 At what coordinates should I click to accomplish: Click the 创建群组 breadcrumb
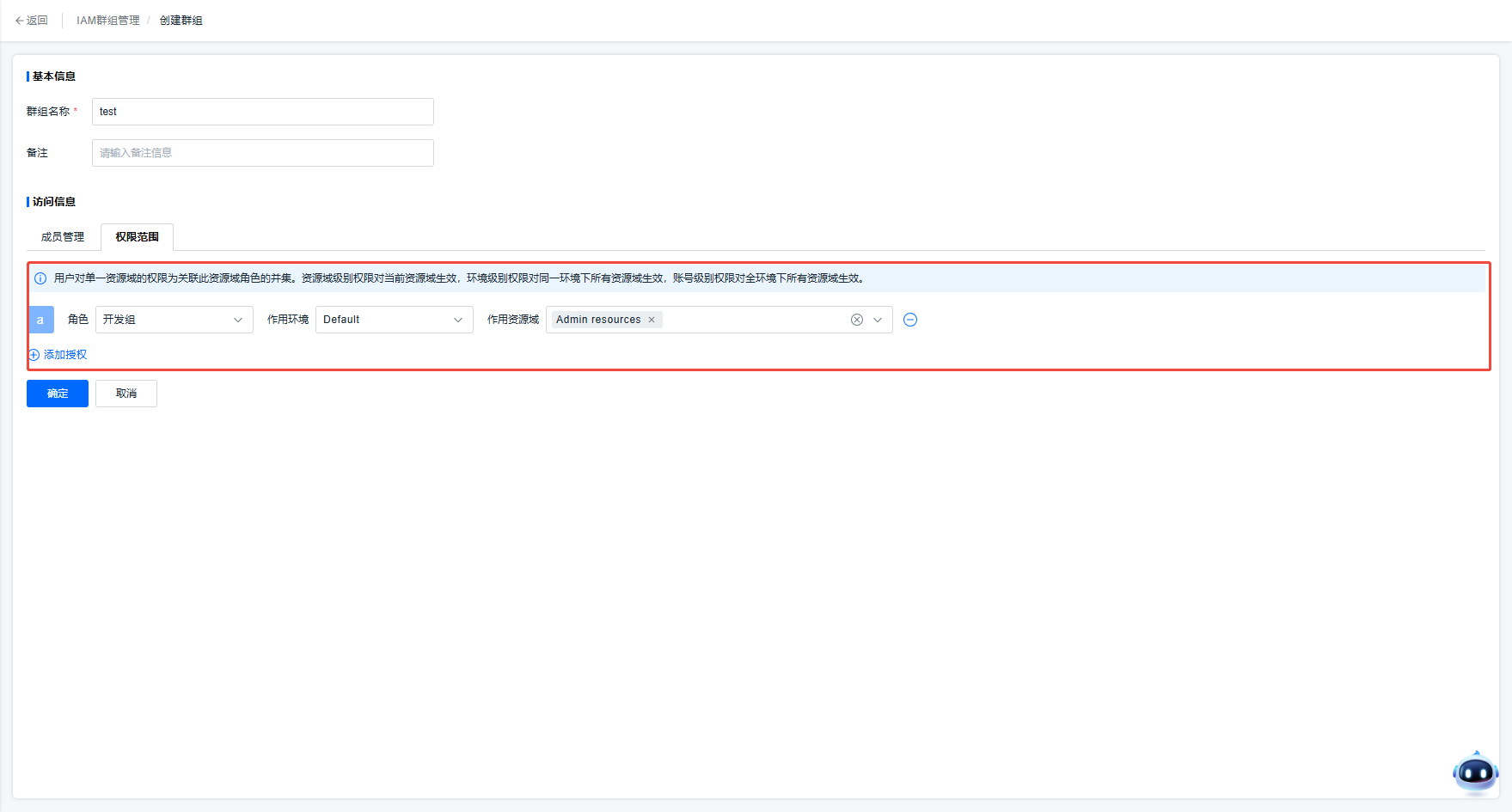181,21
